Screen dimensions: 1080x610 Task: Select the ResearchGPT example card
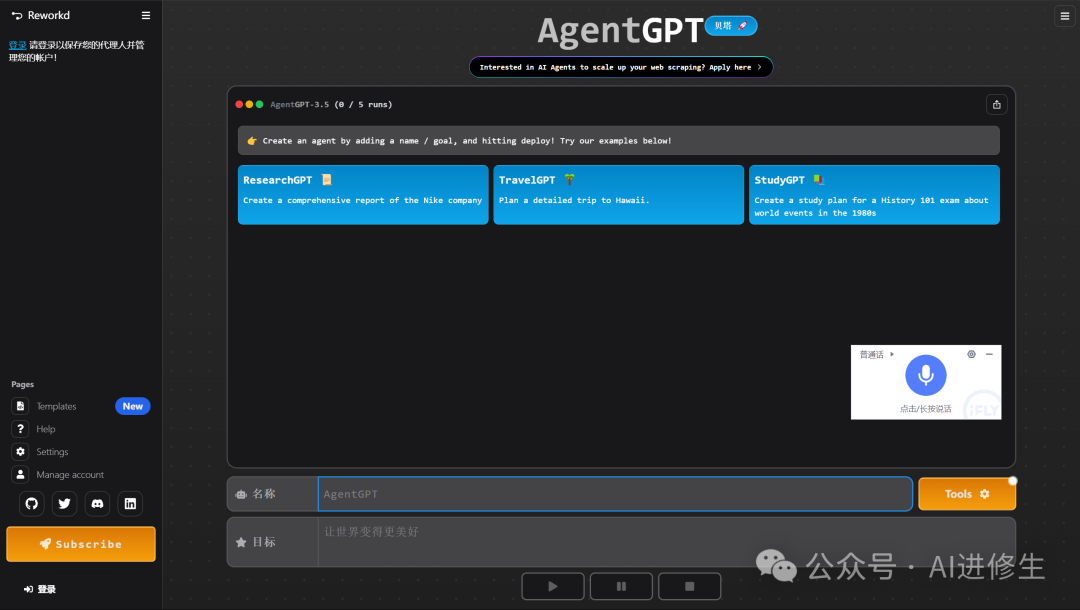pyautogui.click(x=363, y=195)
